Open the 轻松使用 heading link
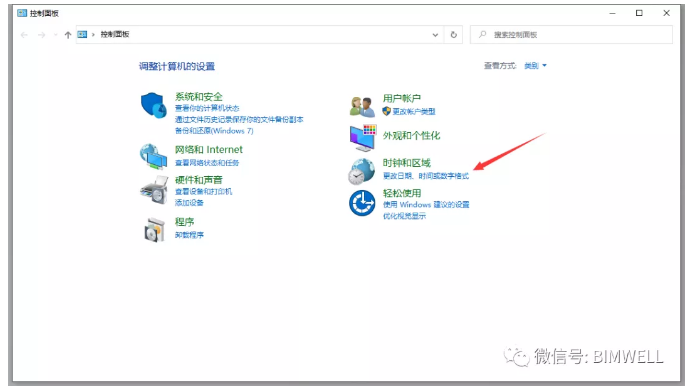This screenshot has width=699, height=392. pyautogui.click(x=402, y=193)
